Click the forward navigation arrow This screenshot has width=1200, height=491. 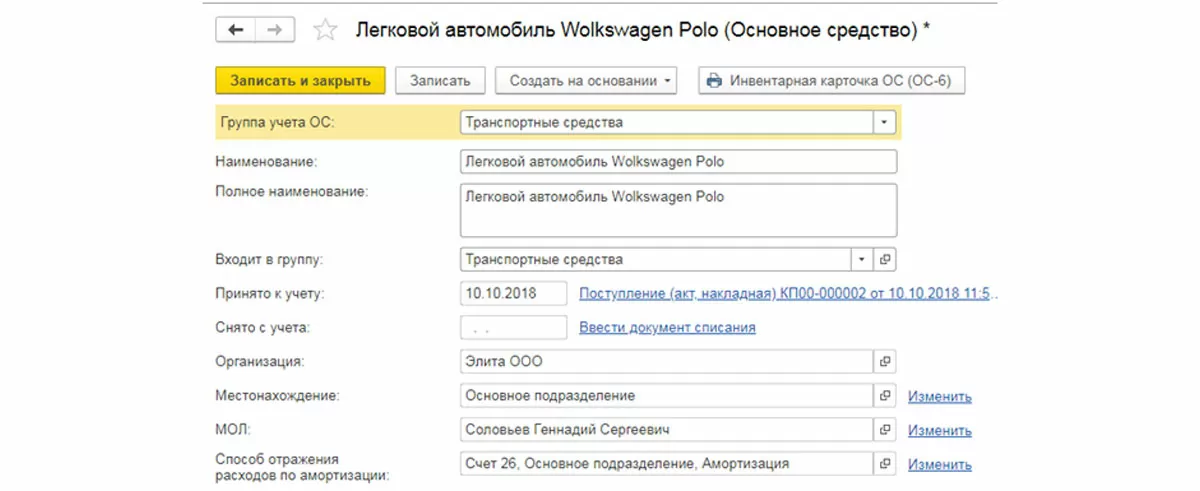(272, 30)
